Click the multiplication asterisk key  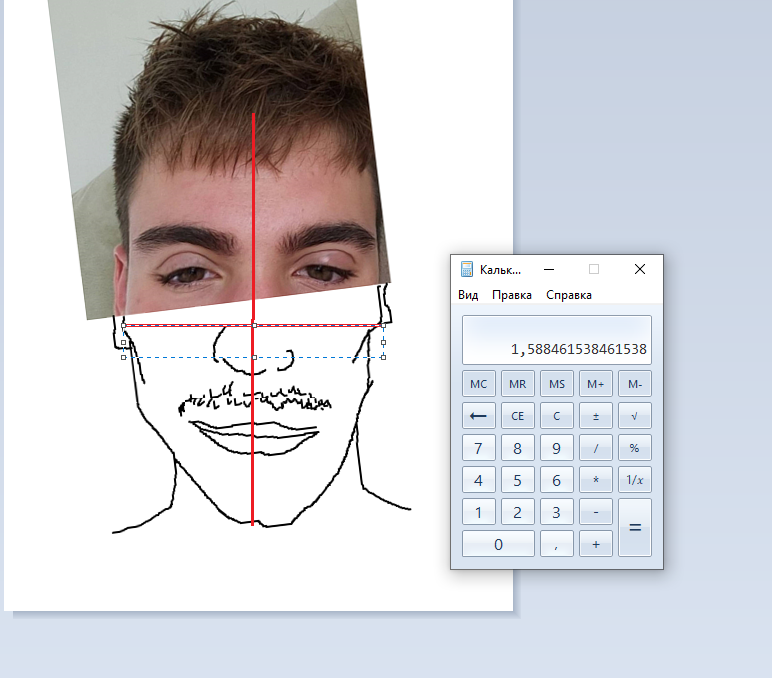coord(596,480)
